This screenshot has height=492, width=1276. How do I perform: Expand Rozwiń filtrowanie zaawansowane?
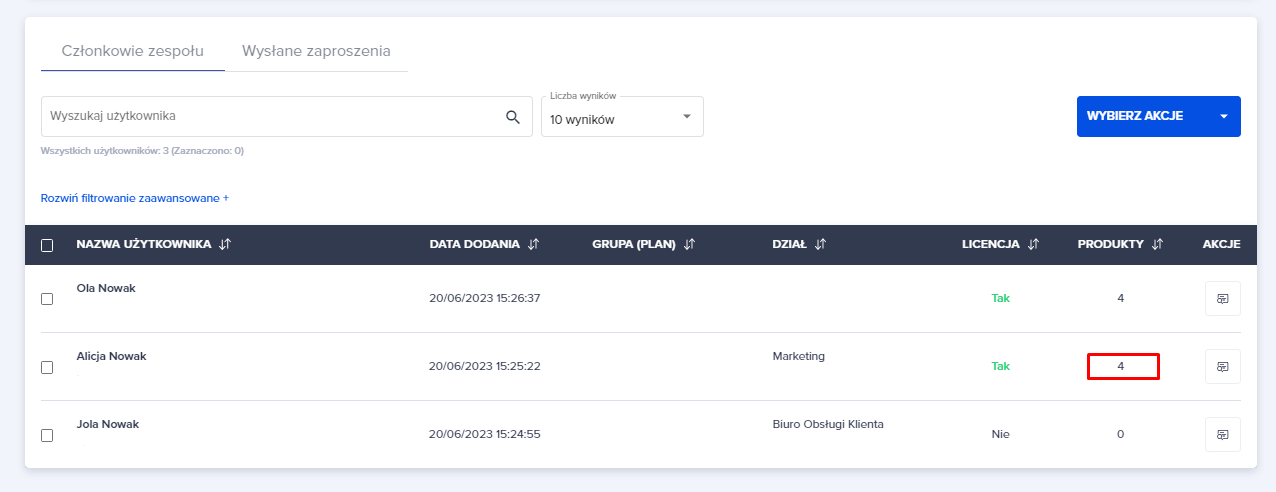tap(135, 198)
